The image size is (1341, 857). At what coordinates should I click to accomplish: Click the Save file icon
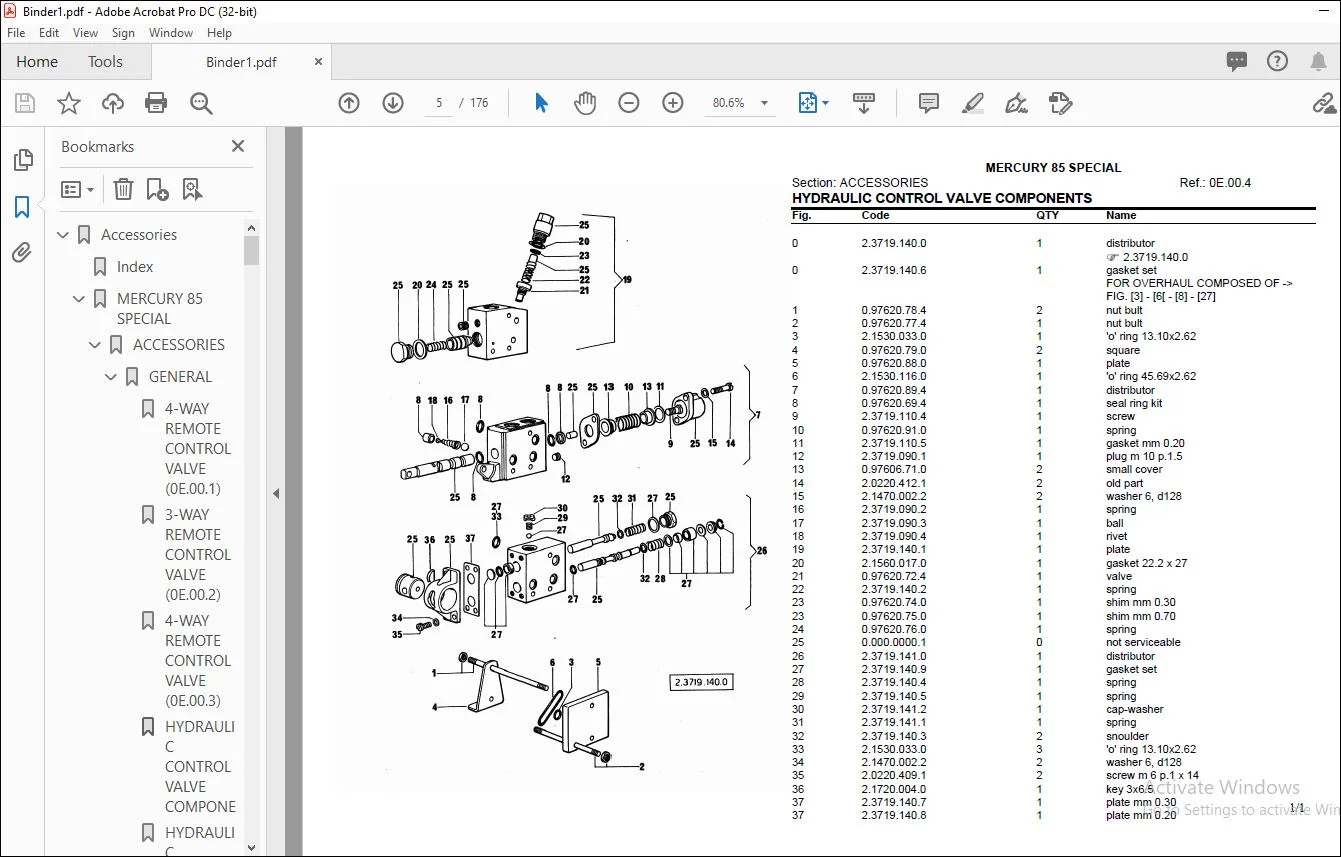coord(25,103)
